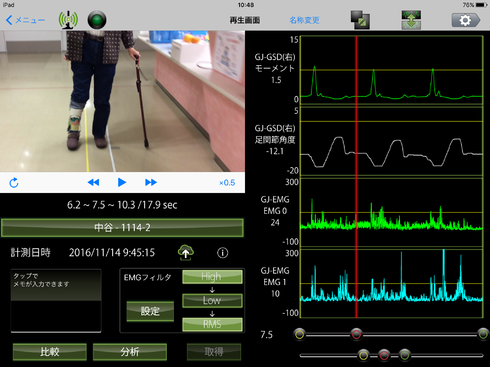This screenshot has height=367, width=490.
Task: Tap the green record indicator light
Action: [97, 20]
